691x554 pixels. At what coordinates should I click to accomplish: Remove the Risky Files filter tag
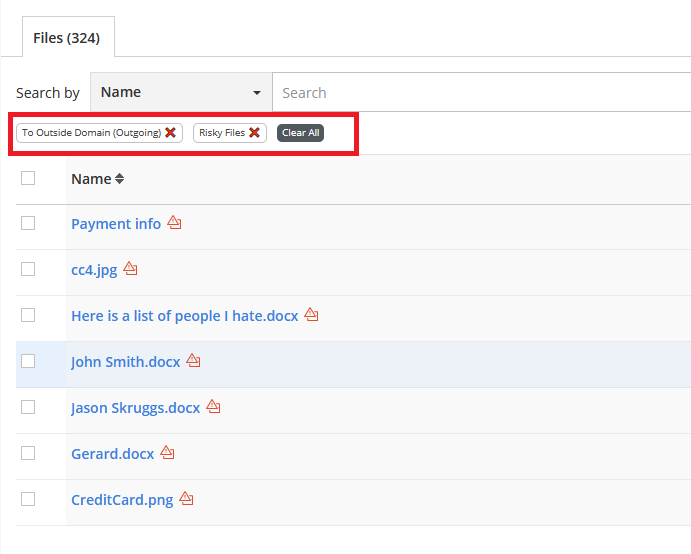tap(255, 133)
